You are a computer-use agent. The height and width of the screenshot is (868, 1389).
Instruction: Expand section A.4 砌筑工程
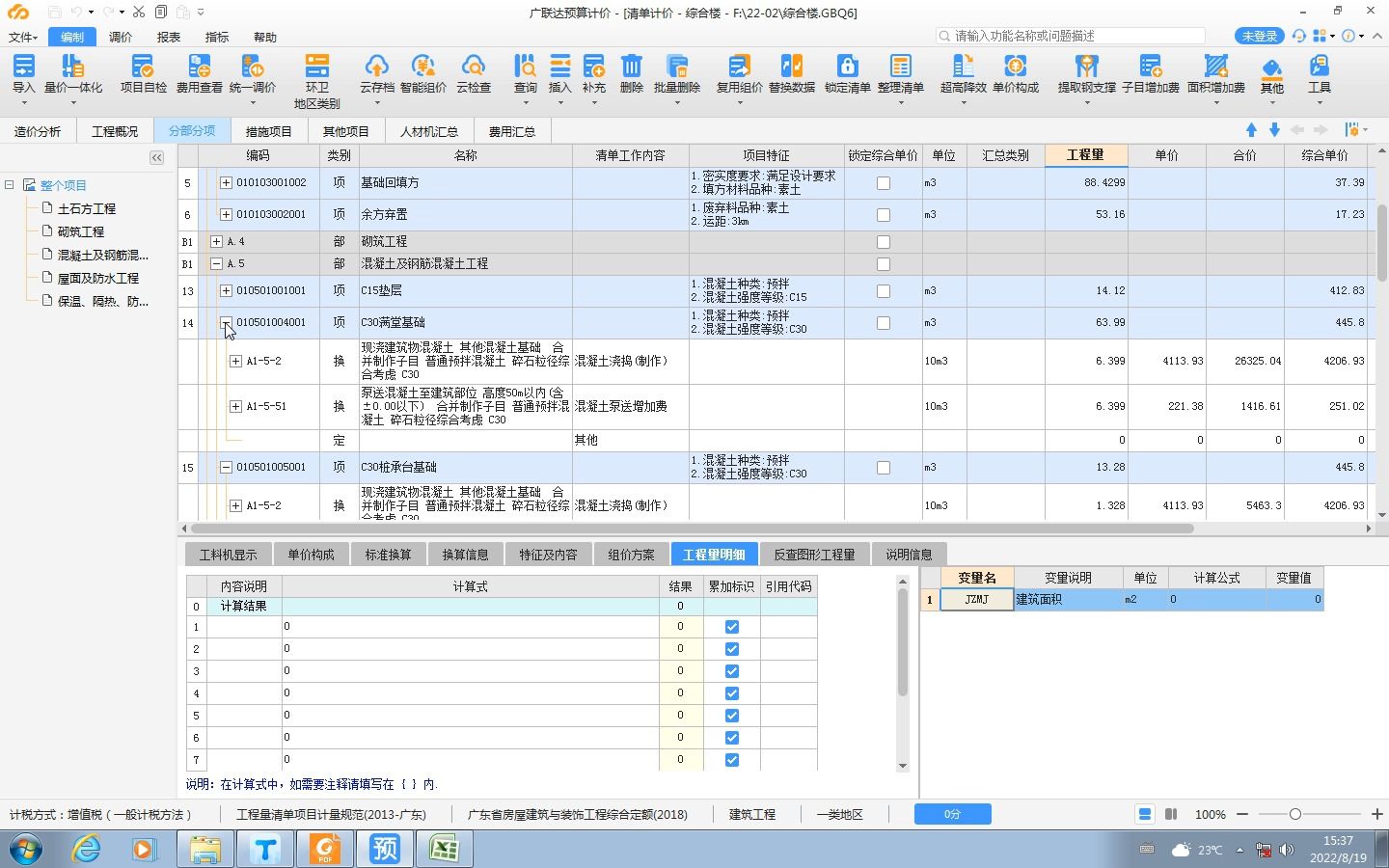[216, 241]
